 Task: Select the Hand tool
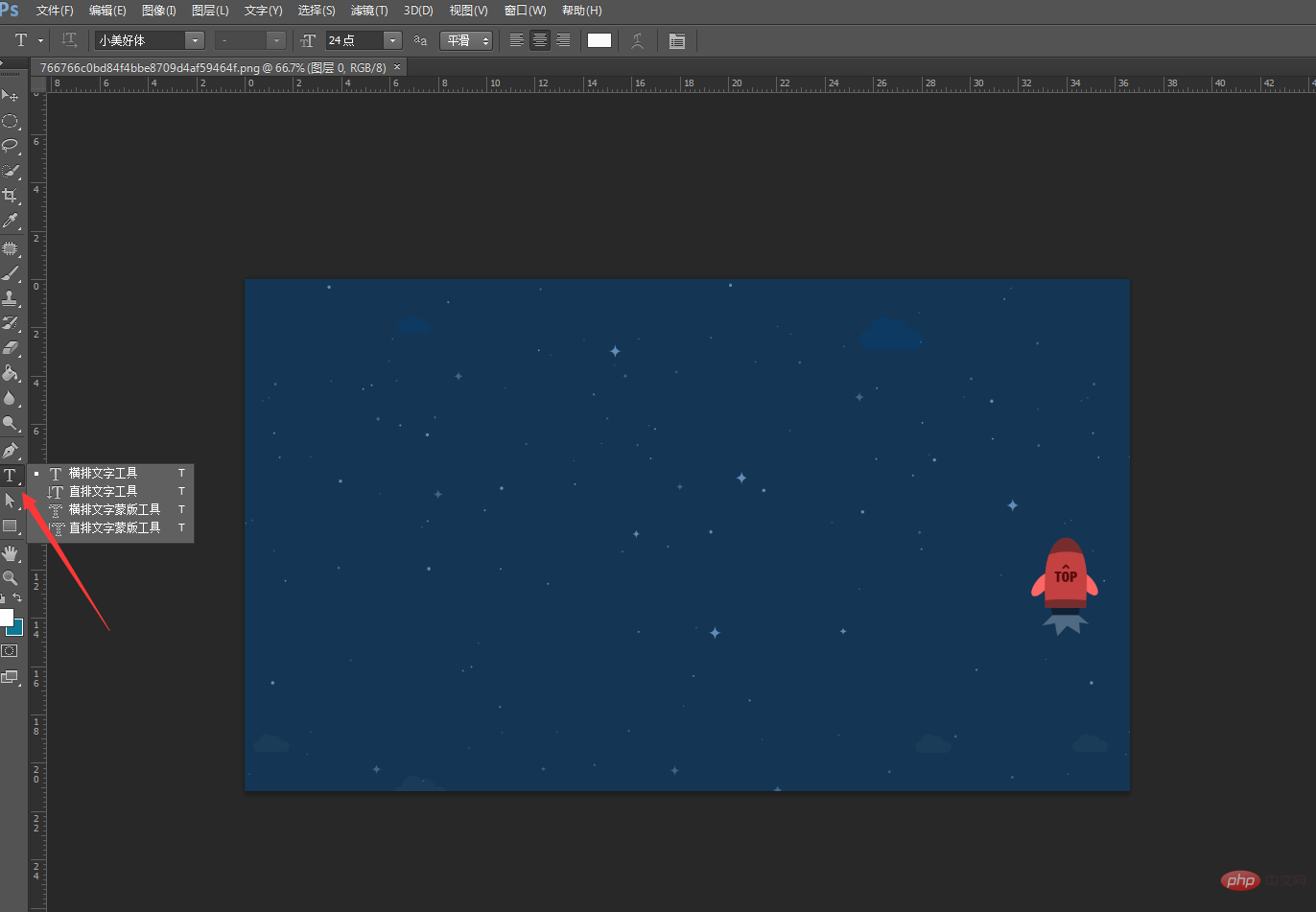tap(10, 552)
